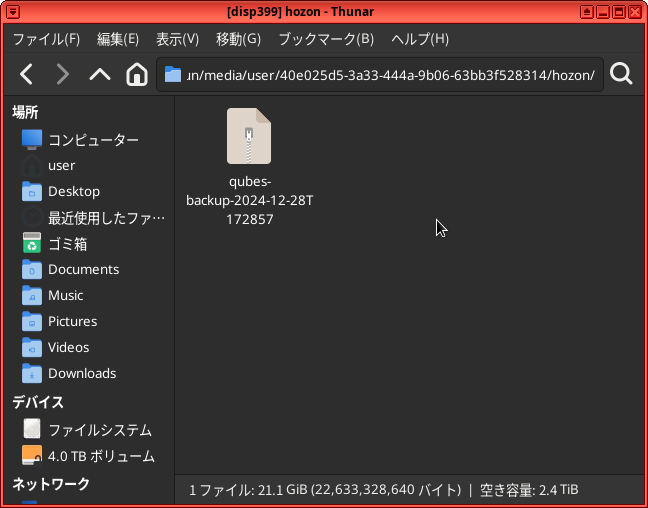Open search with the magnifier icon
Screen dimensions: 648x508
[621, 74]
